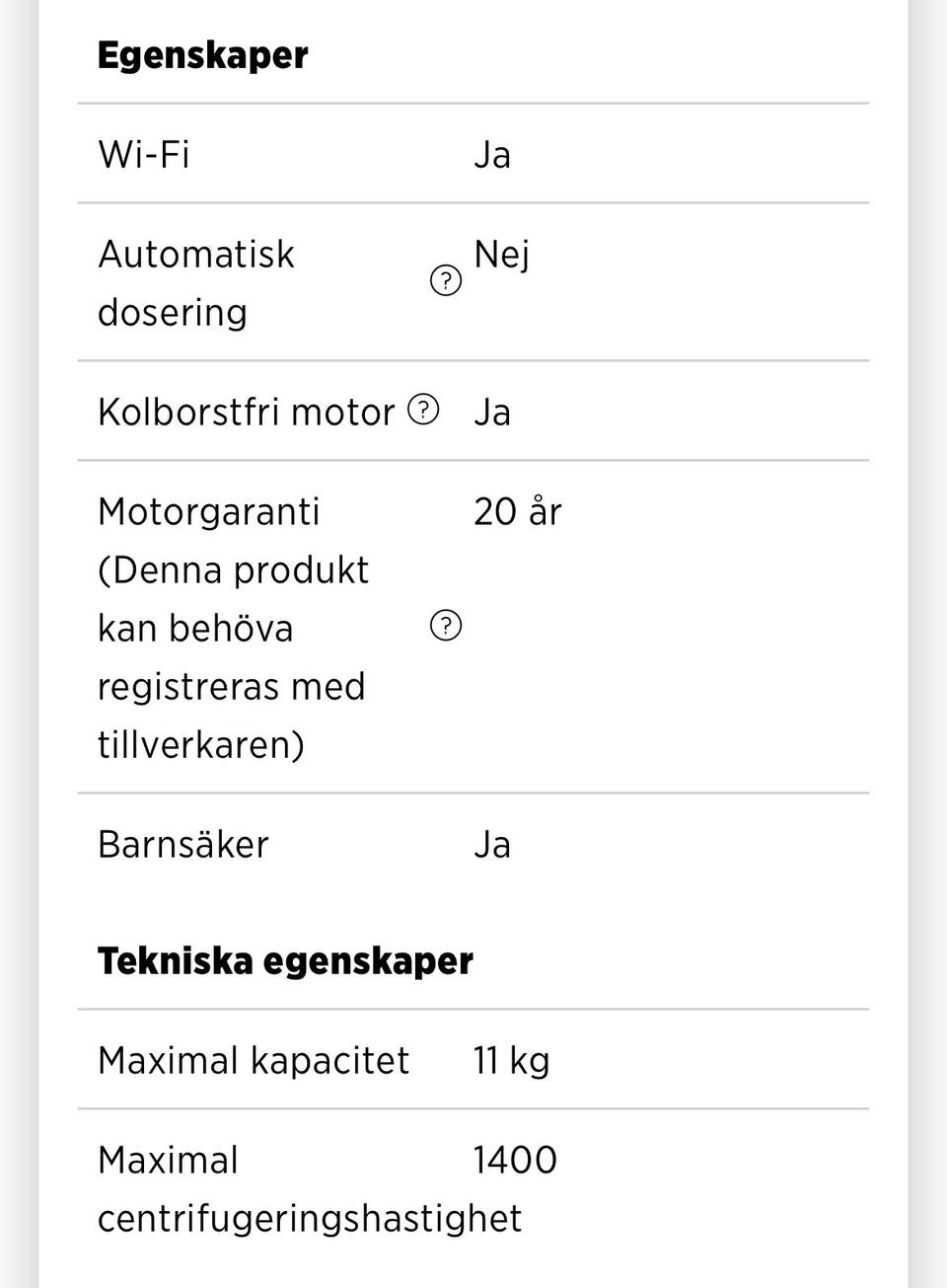Image resolution: width=947 pixels, height=1288 pixels.
Task: Click the Tekniska egenskaper heading
Action: (285, 960)
